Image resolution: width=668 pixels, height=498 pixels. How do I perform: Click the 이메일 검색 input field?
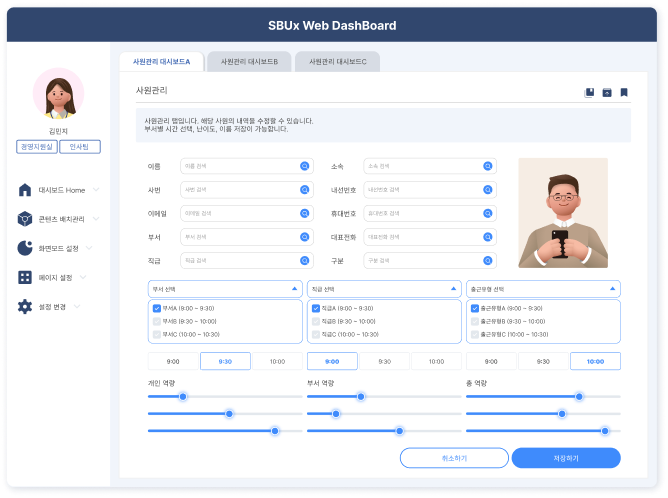click(247, 213)
